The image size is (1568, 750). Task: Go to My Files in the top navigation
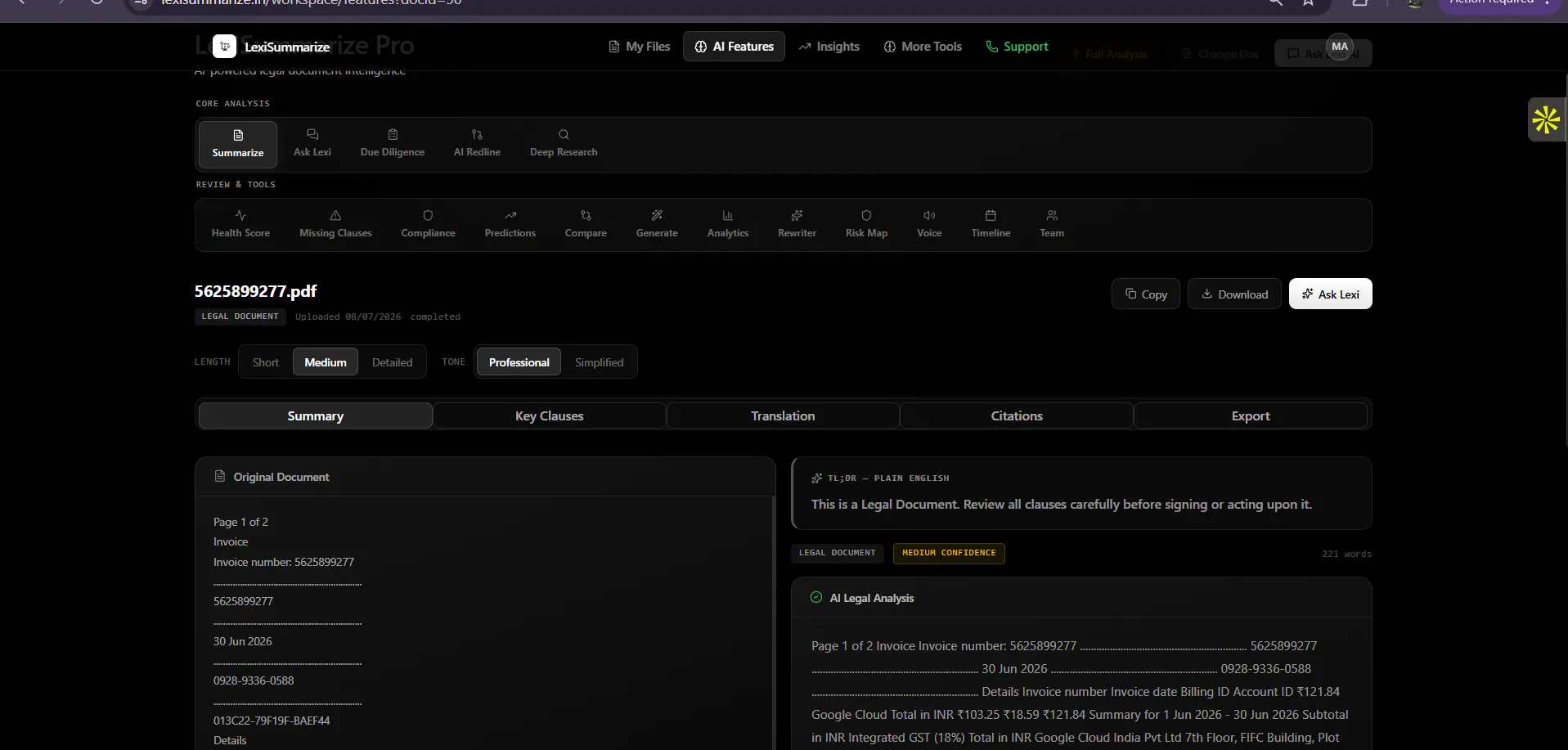tap(640, 47)
